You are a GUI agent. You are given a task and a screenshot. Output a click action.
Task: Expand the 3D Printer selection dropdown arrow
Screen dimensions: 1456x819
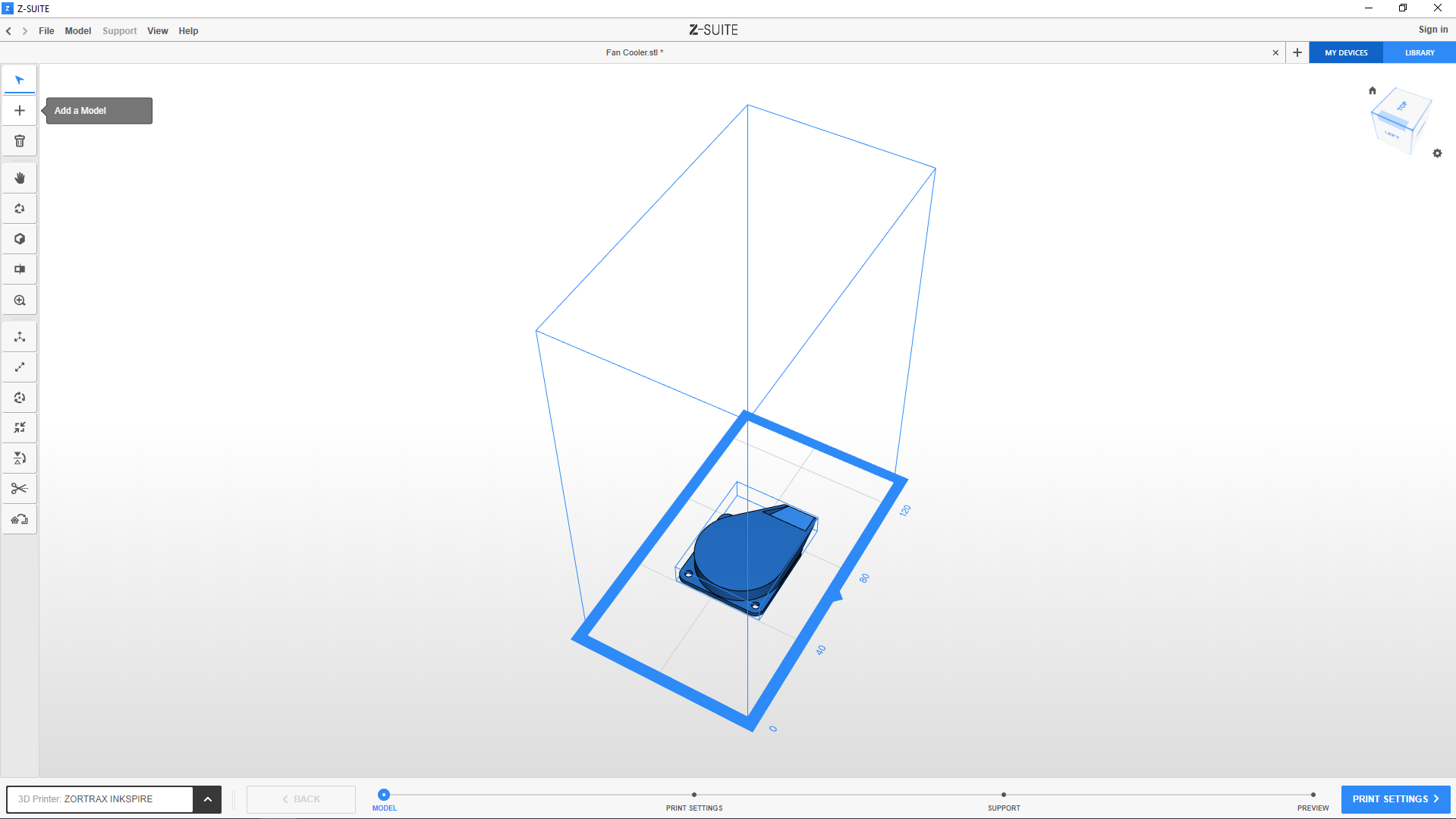[207, 799]
